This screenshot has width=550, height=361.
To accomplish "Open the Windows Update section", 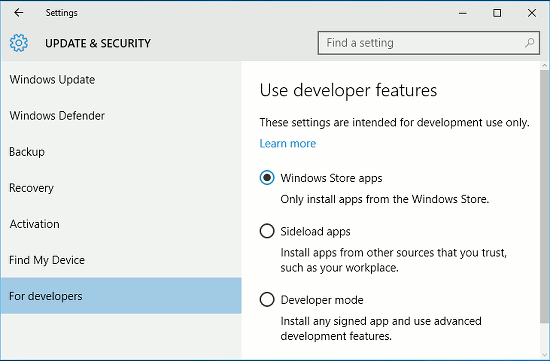I will (121, 80).
